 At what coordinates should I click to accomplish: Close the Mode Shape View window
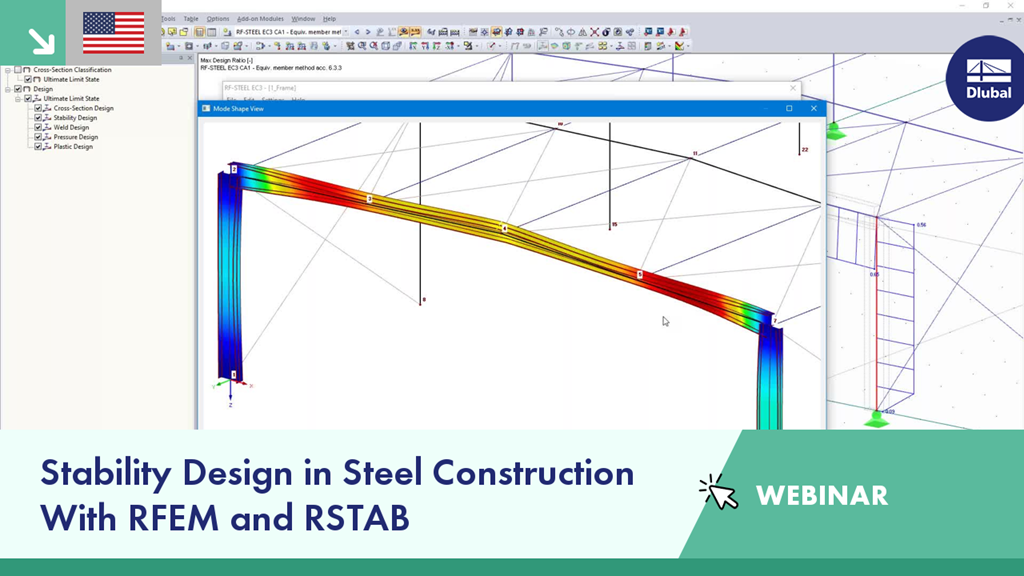click(x=814, y=108)
